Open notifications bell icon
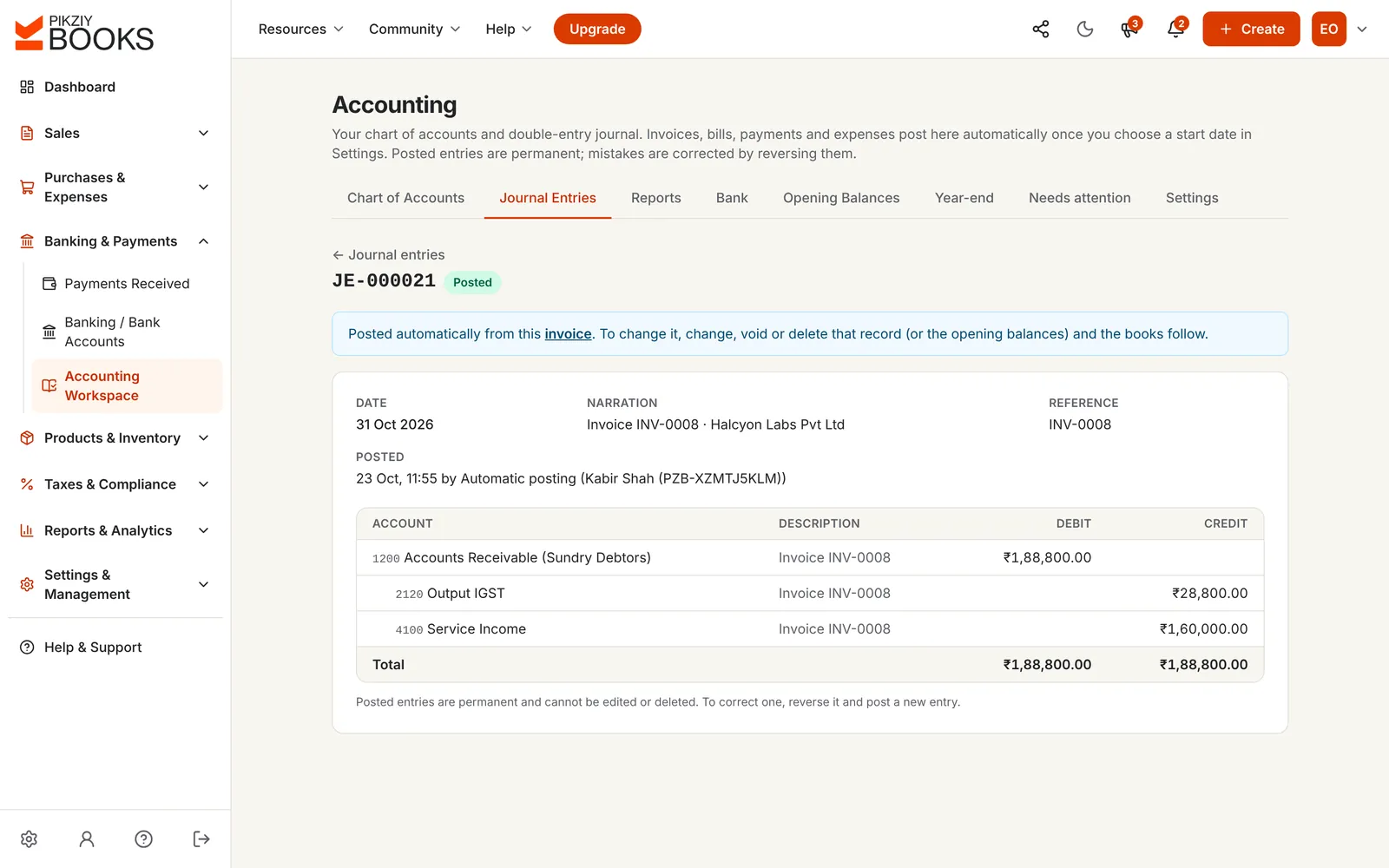 pos(1175,29)
